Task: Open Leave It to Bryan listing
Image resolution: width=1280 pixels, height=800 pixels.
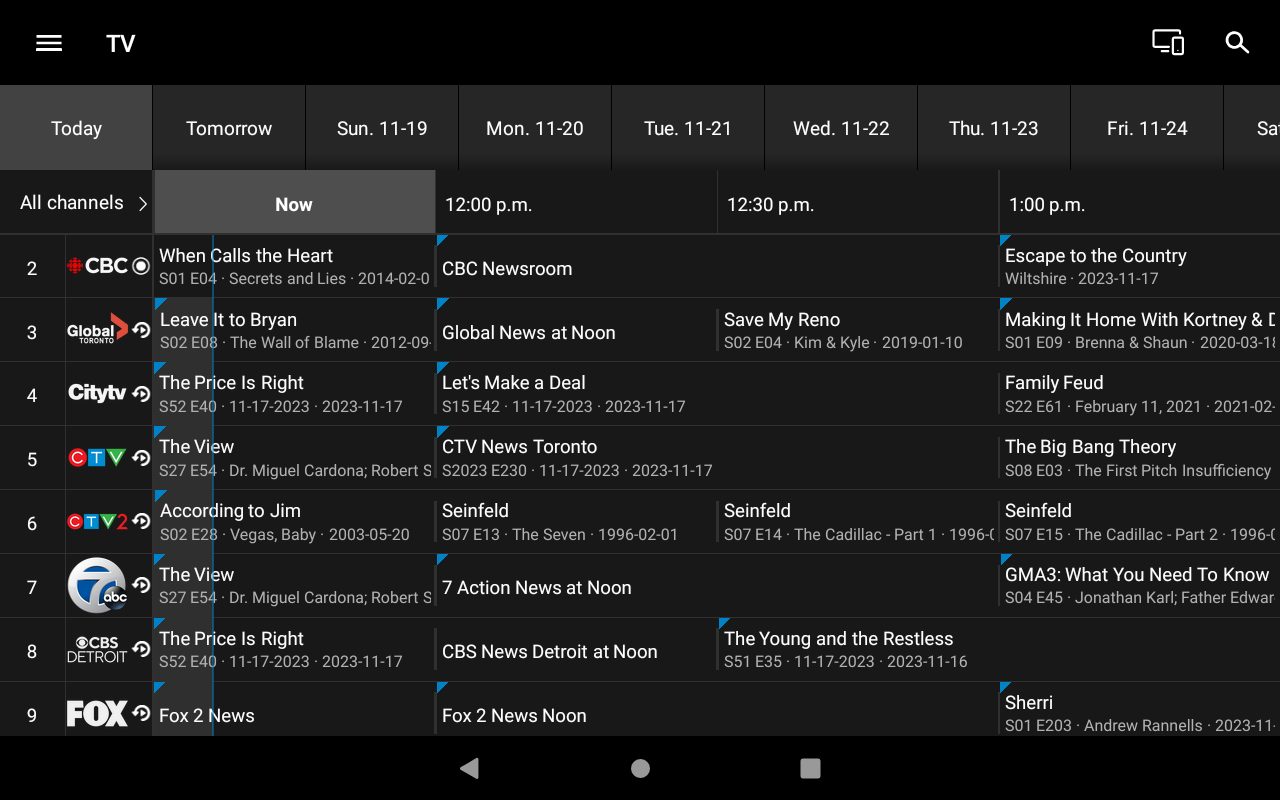Action: [x=294, y=330]
